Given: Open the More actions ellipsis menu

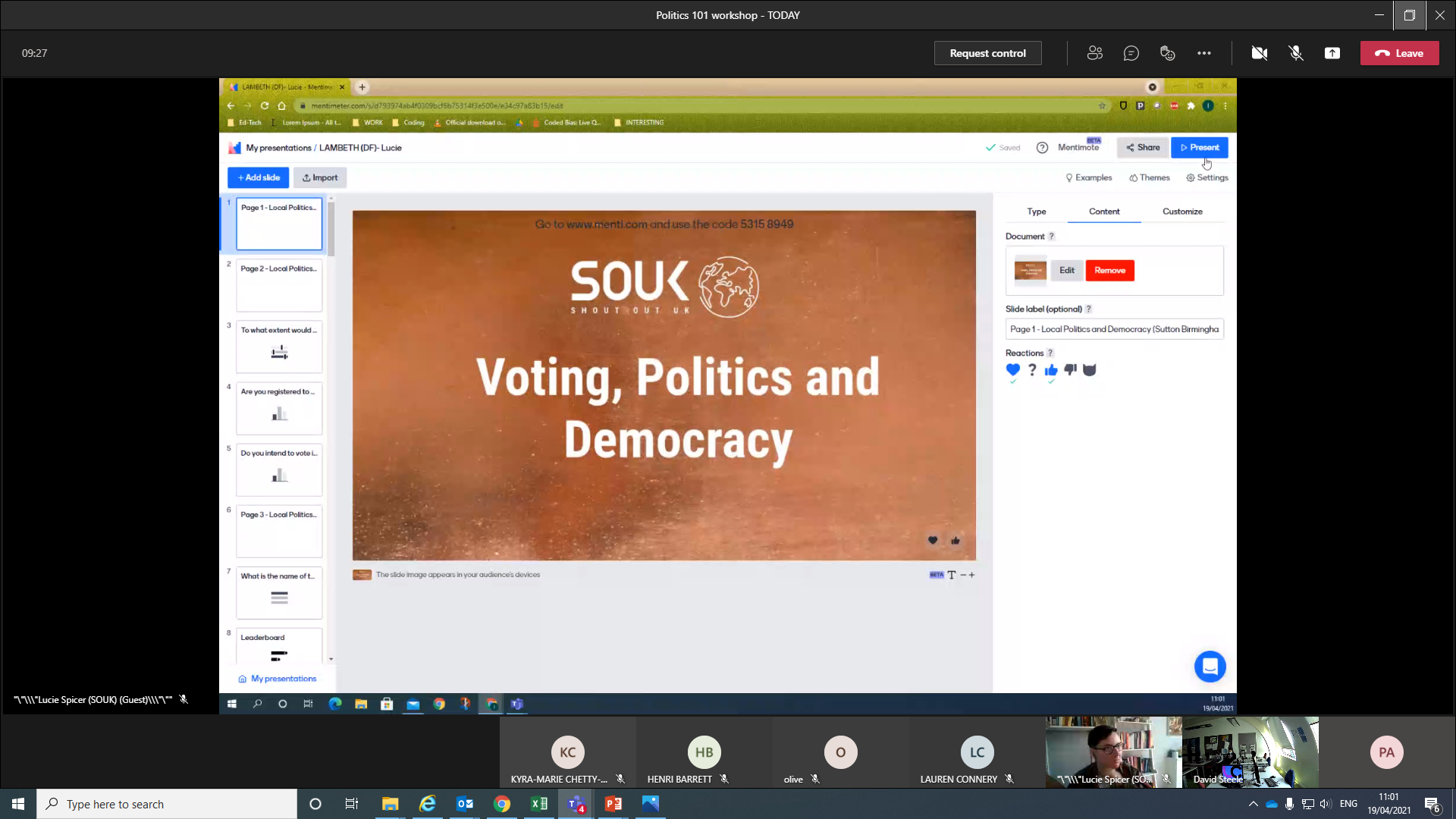Looking at the screenshot, I should pos(1203,53).
